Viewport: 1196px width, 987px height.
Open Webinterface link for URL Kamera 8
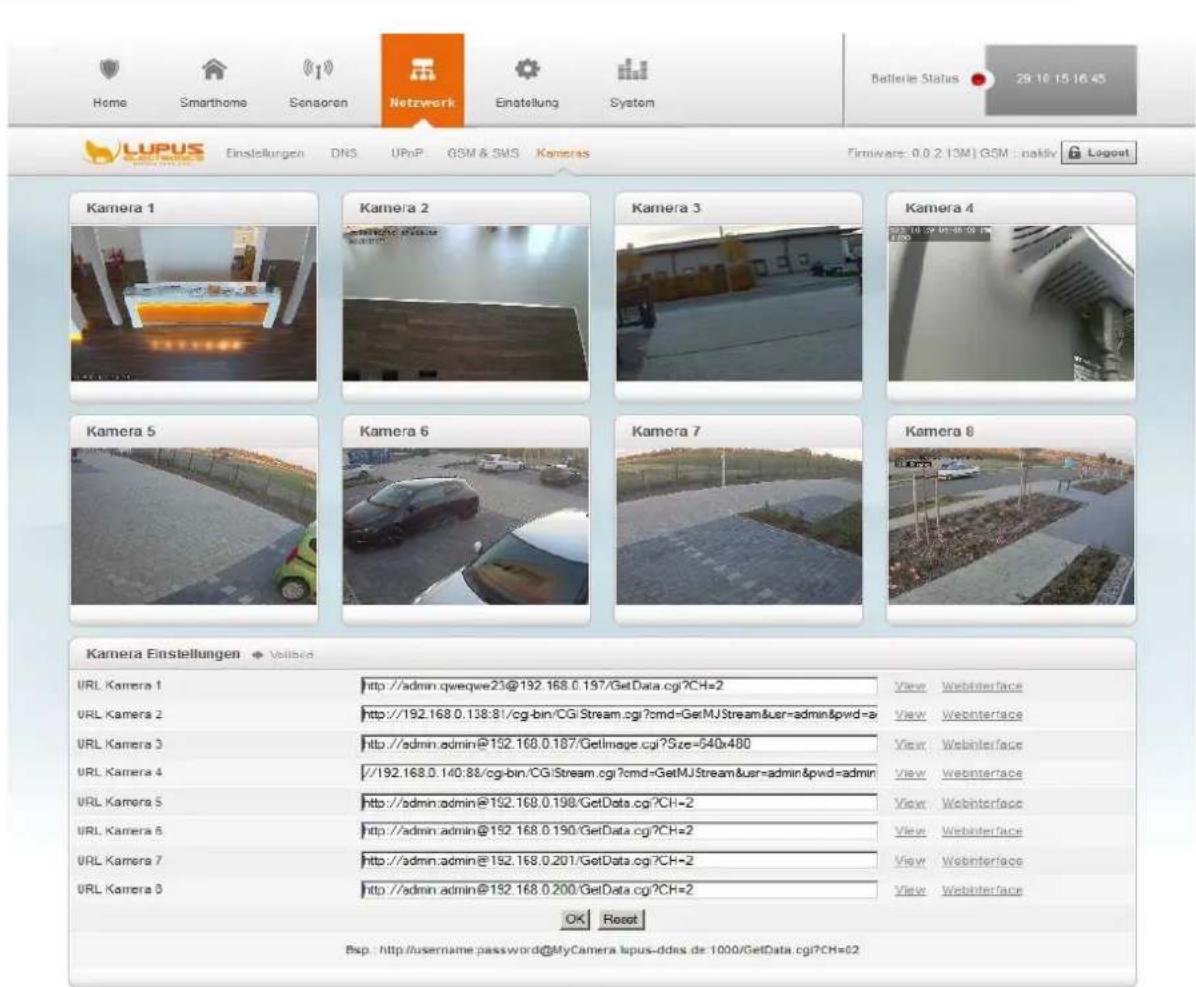982,890
